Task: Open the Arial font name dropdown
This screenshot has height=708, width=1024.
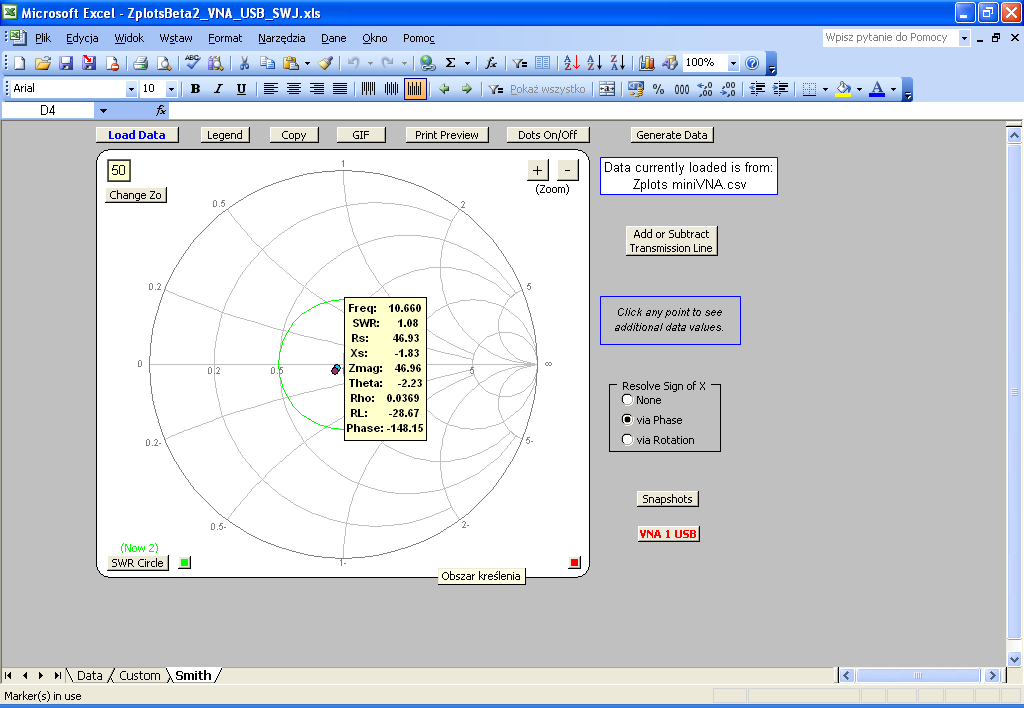Action: coord(131,89)
